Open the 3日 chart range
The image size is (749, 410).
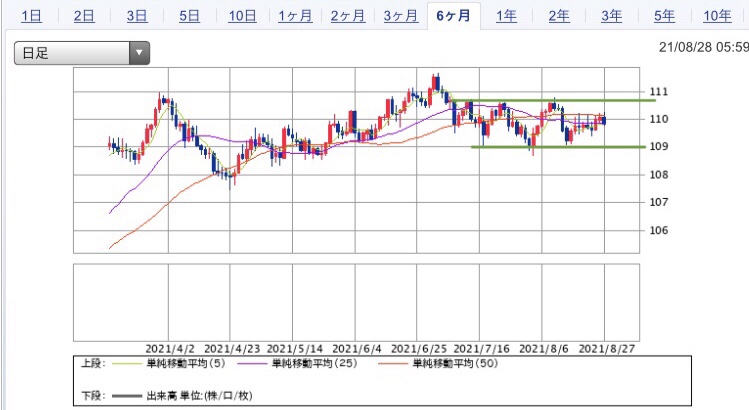[137, 16]
